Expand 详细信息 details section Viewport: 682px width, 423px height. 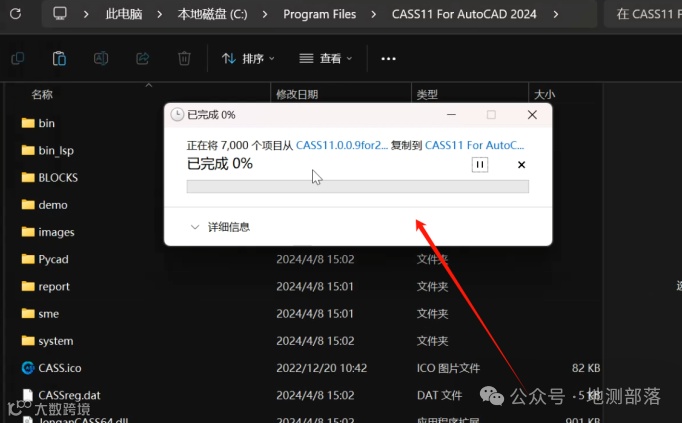coord(220,227)
